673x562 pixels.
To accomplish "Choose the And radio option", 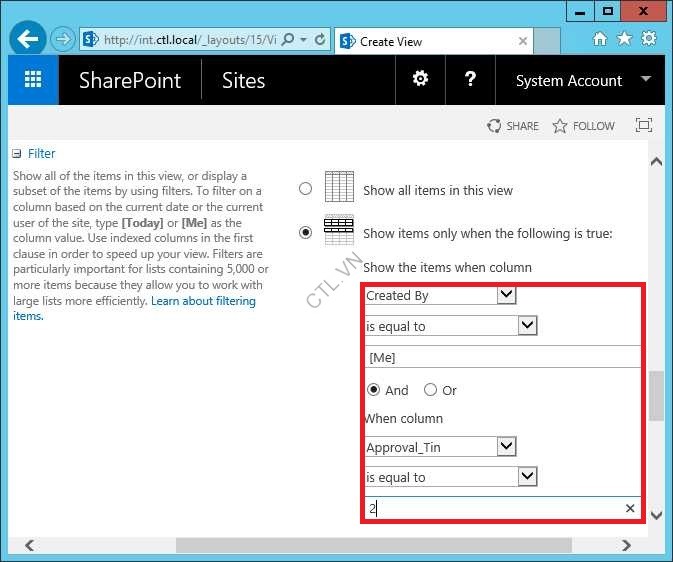I will (374, 390).
